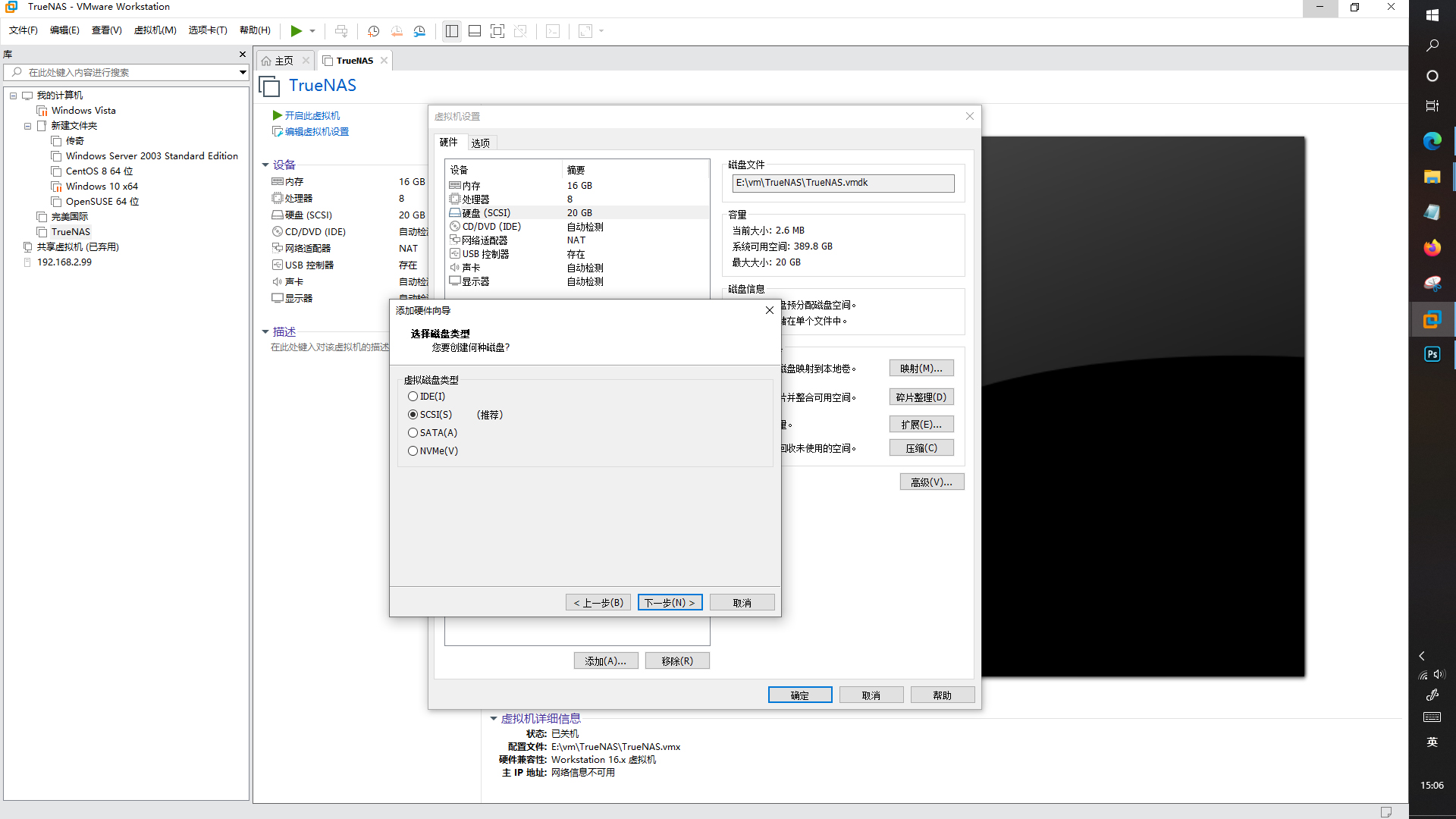
Task: Click the Send Ctrl+Alt+Del toolbar icon
Action: (x=341, y=31)
